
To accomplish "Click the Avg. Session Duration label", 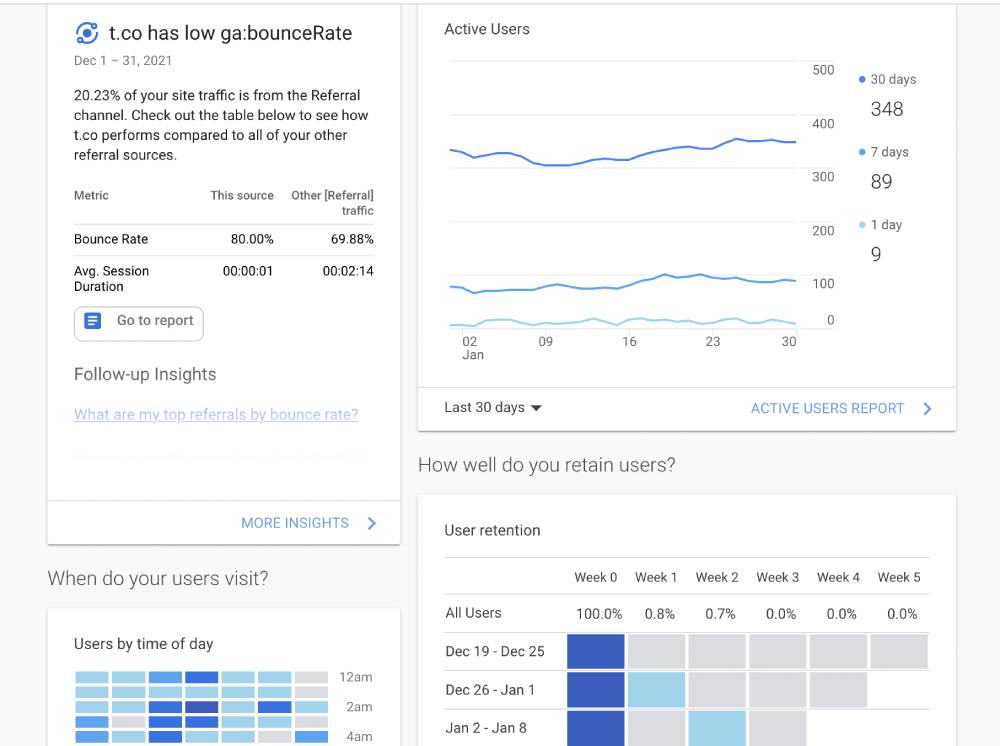I will tap(112, 279).
